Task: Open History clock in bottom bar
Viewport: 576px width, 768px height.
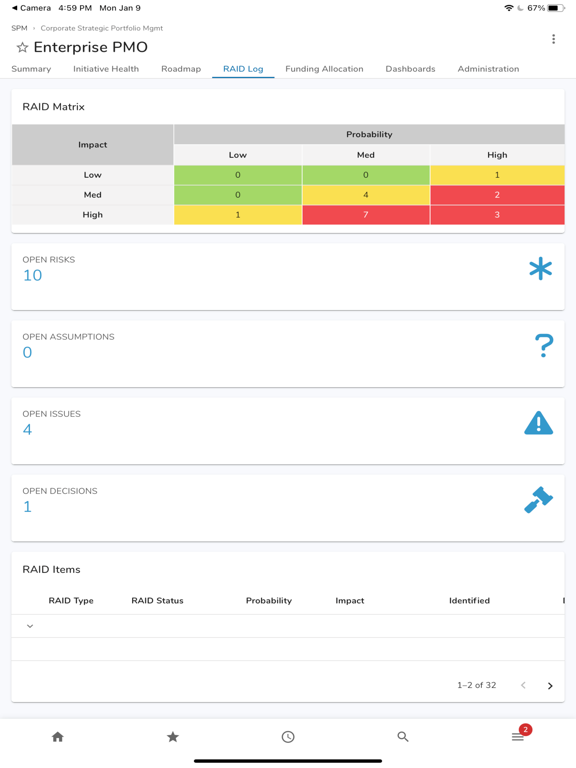Action: 288,737
